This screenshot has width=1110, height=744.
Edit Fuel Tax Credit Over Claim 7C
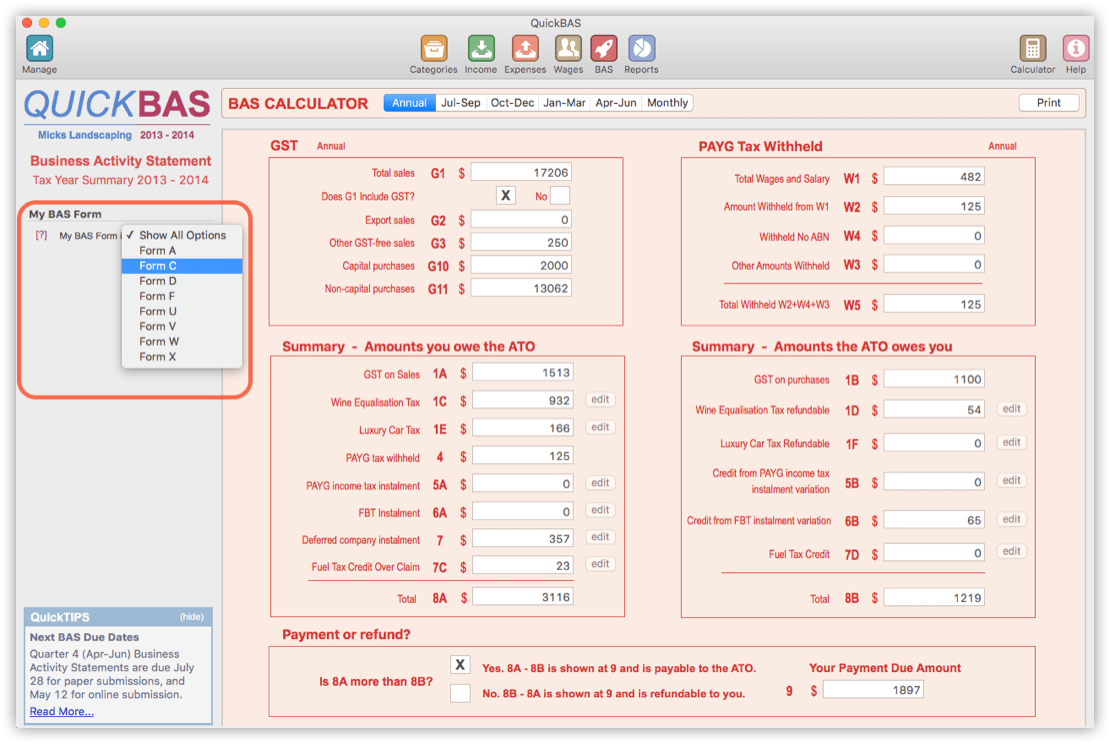tap(600, 563)
